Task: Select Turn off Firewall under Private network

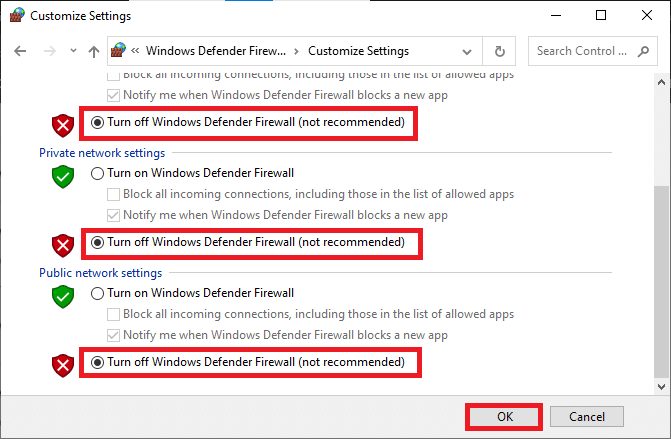Action: 97,243
